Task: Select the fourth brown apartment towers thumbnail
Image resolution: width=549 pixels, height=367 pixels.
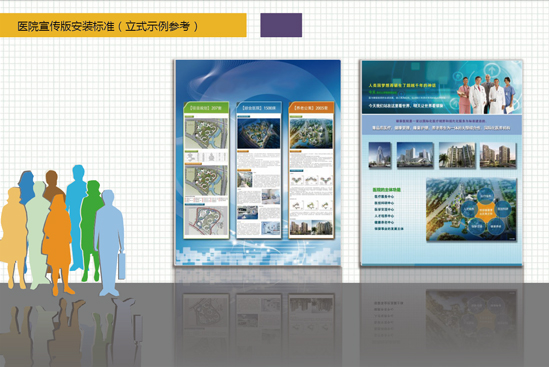Action: click(x=498, y=155)
